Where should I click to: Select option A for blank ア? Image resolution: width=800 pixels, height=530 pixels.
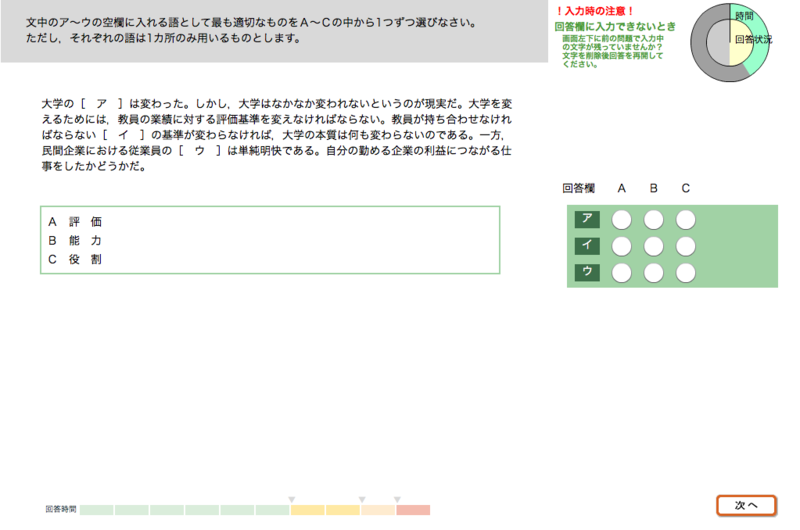pos(621,220)
